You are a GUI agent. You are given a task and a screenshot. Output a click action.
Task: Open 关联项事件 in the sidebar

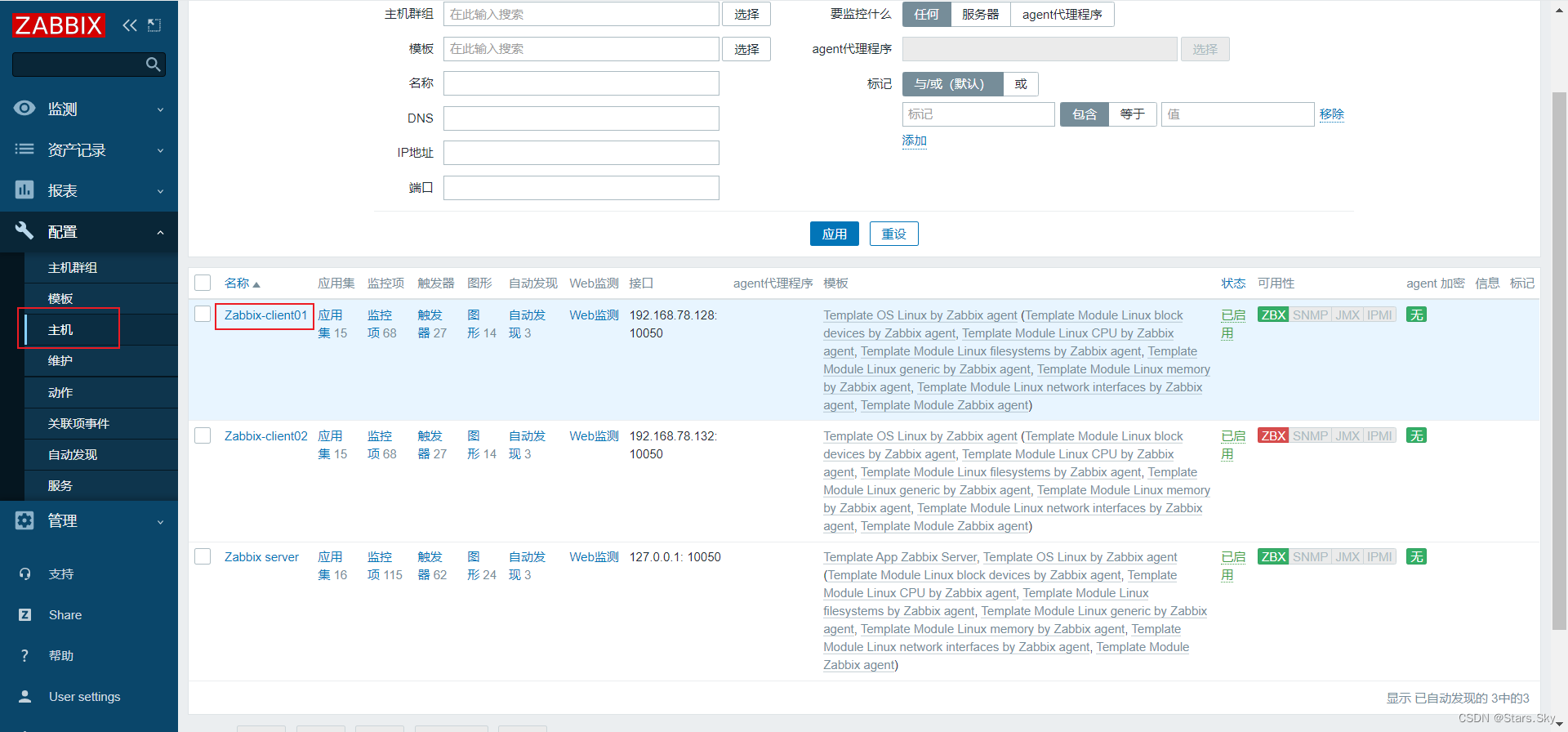pos(101,423)
